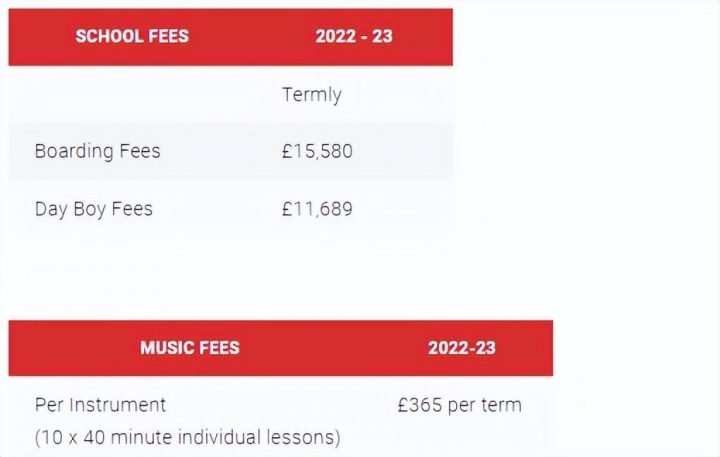Click the "(10 x 40 minute individual lessons)" note
The image size is (720, 457).
tap(187, 437)
